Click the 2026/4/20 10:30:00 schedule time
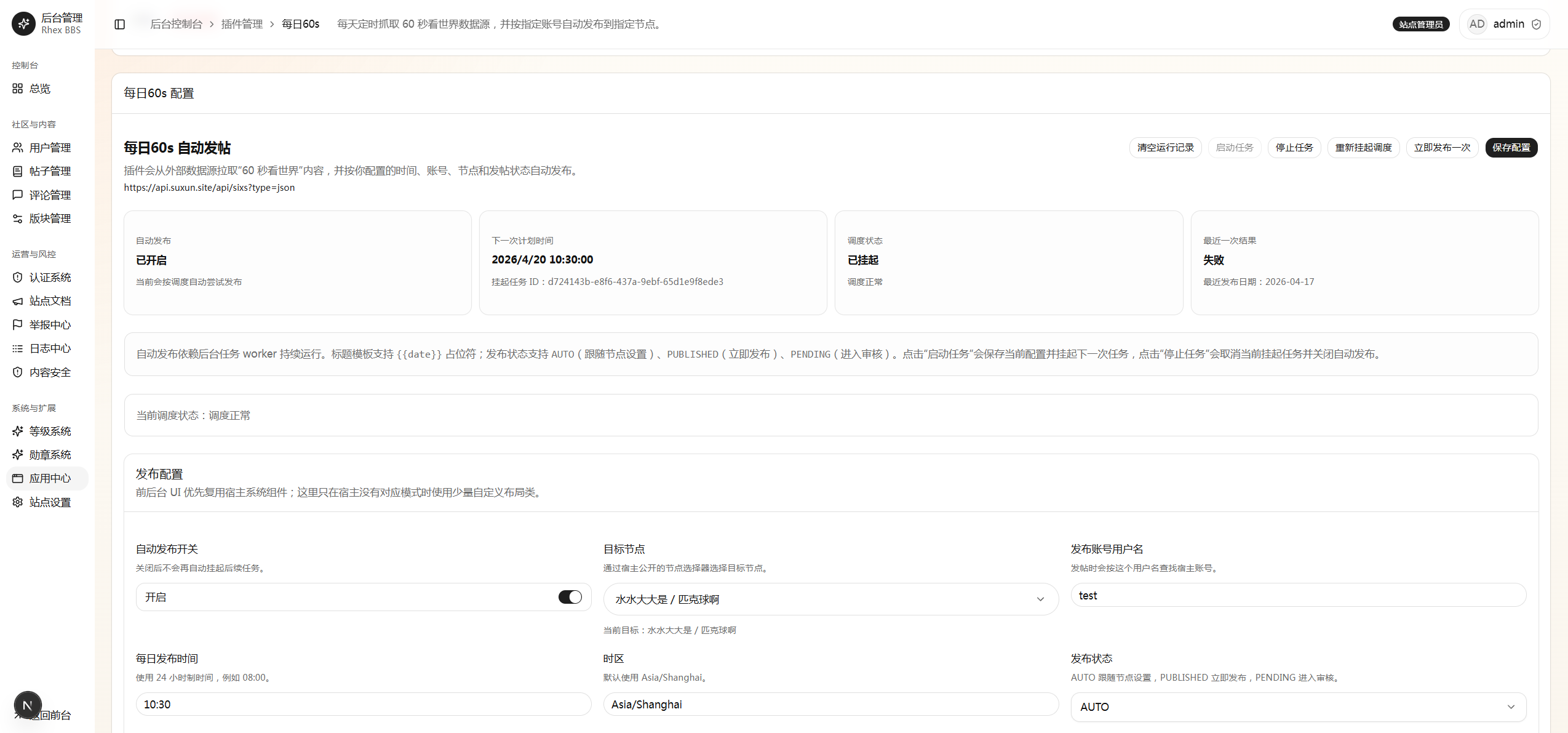The image size is (1568, 733). click(x=542, y=260)
